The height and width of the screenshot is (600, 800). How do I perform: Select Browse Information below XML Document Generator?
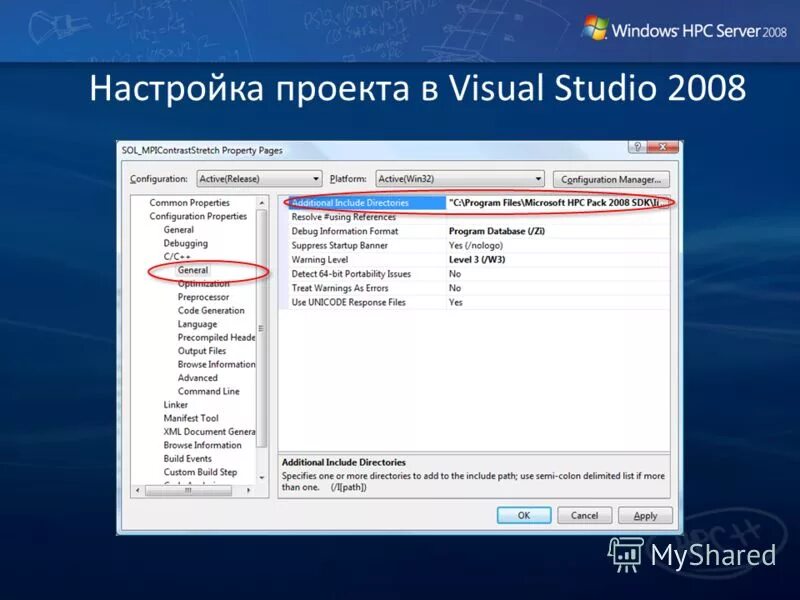pos(203,445)
